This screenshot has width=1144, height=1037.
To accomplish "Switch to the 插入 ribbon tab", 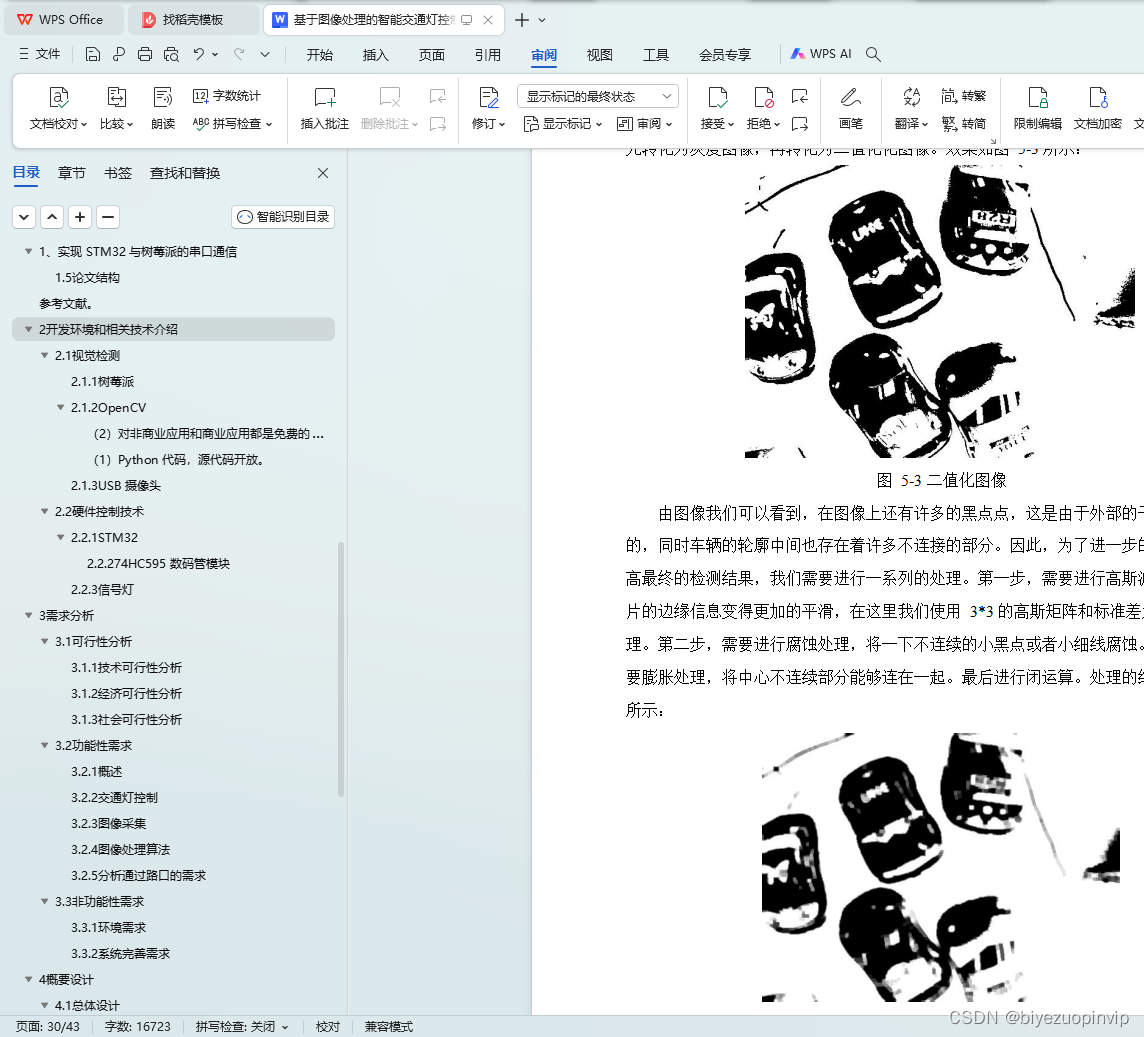I will (x=376, y=55).
